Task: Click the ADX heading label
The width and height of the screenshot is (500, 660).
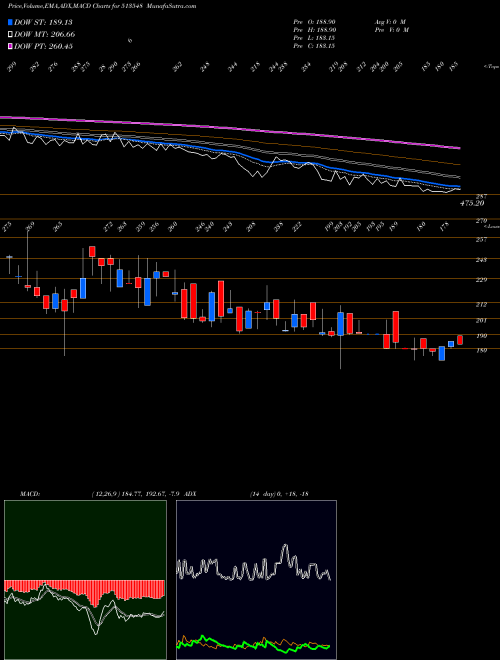Action: tap(190, 494)
